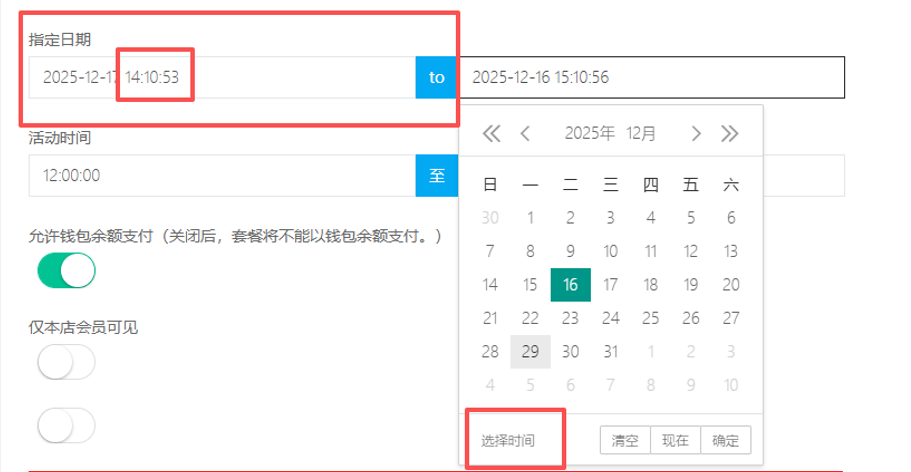The height and width of the screenshot is (472, 911).
Task: Select December 26 in the calendar
Action: click(x=691, y=318)
